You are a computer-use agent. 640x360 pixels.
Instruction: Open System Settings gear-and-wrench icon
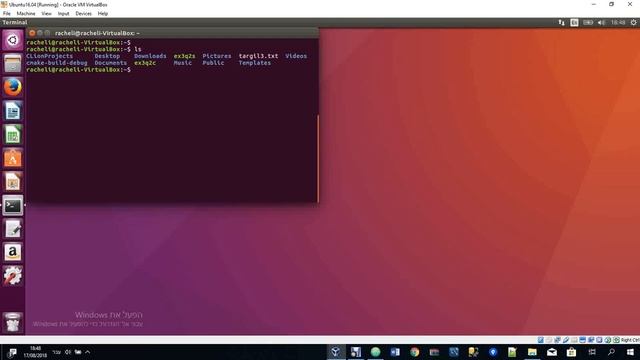[13, 276]
